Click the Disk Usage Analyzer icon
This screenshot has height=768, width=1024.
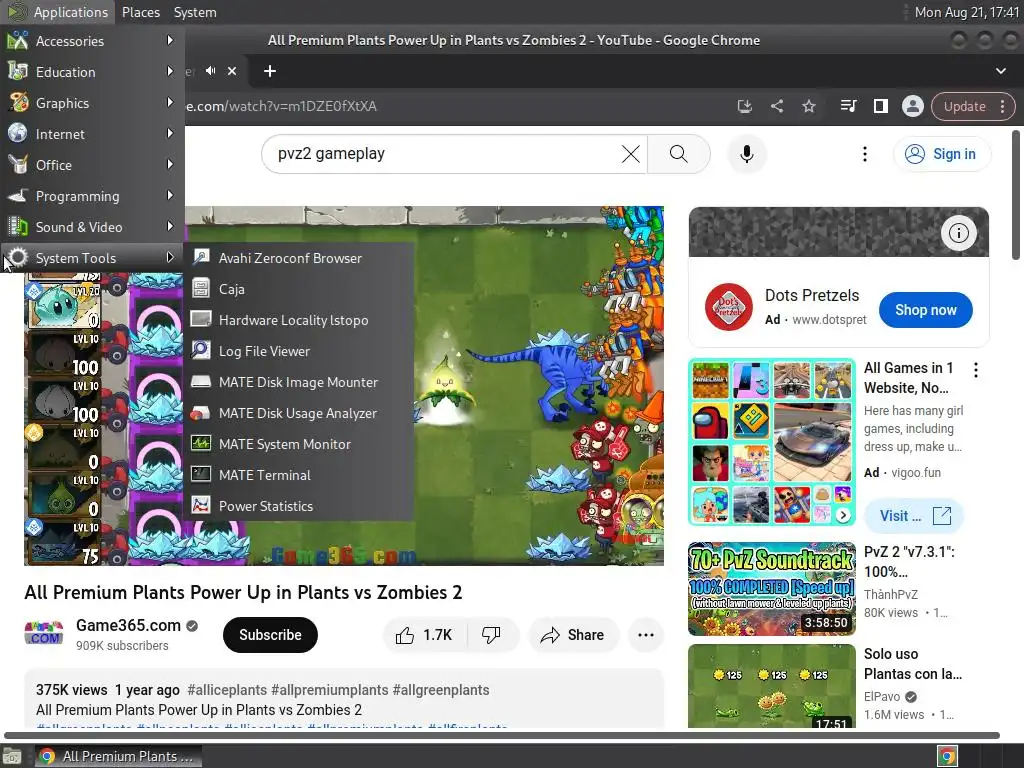[200, 412]
